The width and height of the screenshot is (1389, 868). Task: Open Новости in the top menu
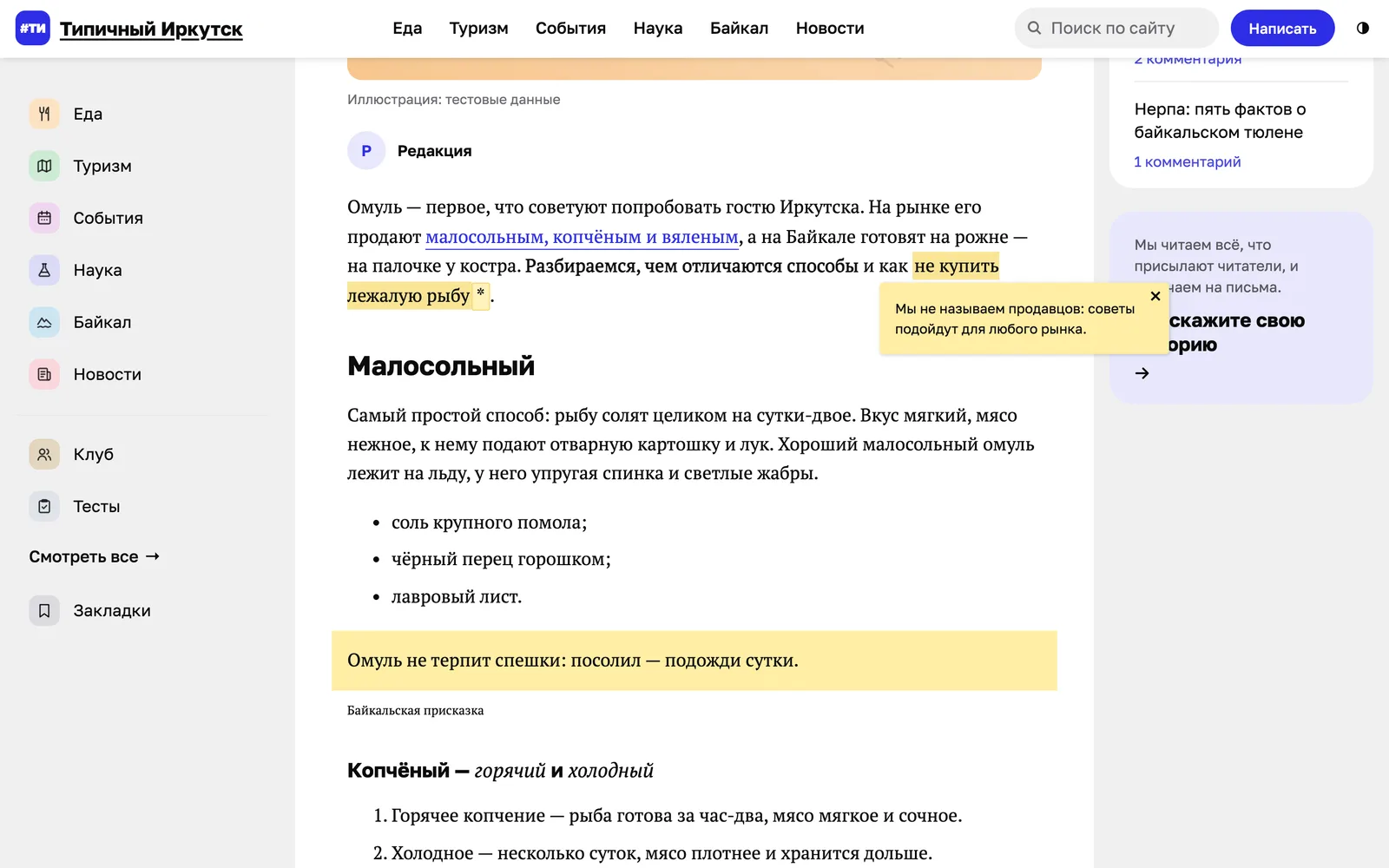830,28
